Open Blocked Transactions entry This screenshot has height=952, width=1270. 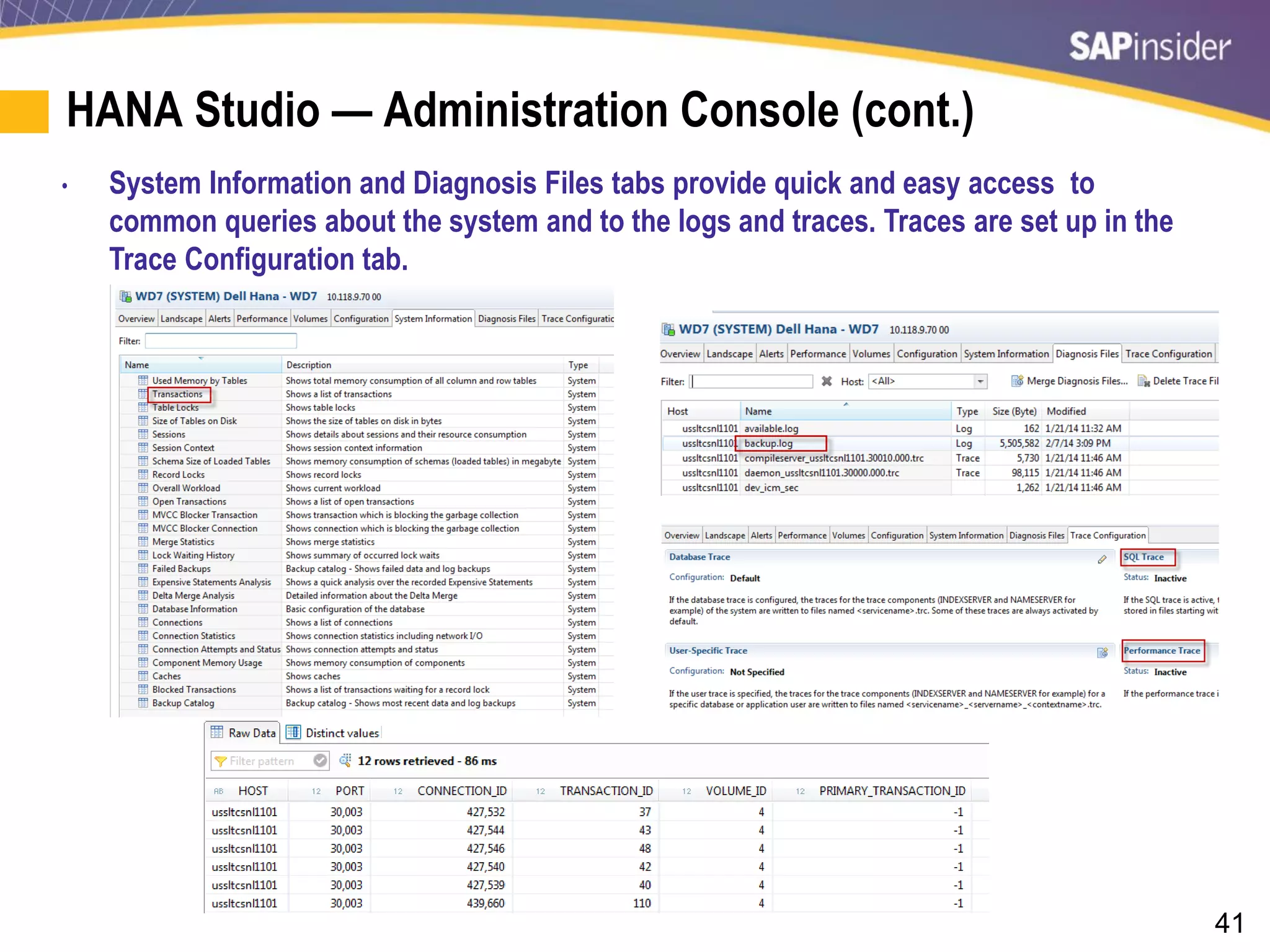194,690
